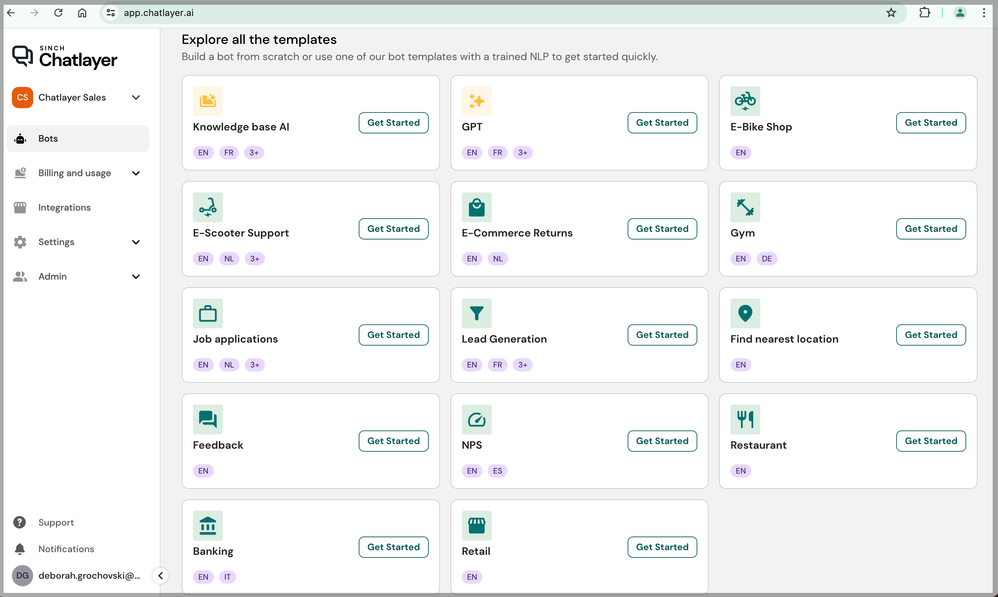Viewport: 998px width, 597px height.
Task: Click the Notifications bell icon
Action: (20, 549)
